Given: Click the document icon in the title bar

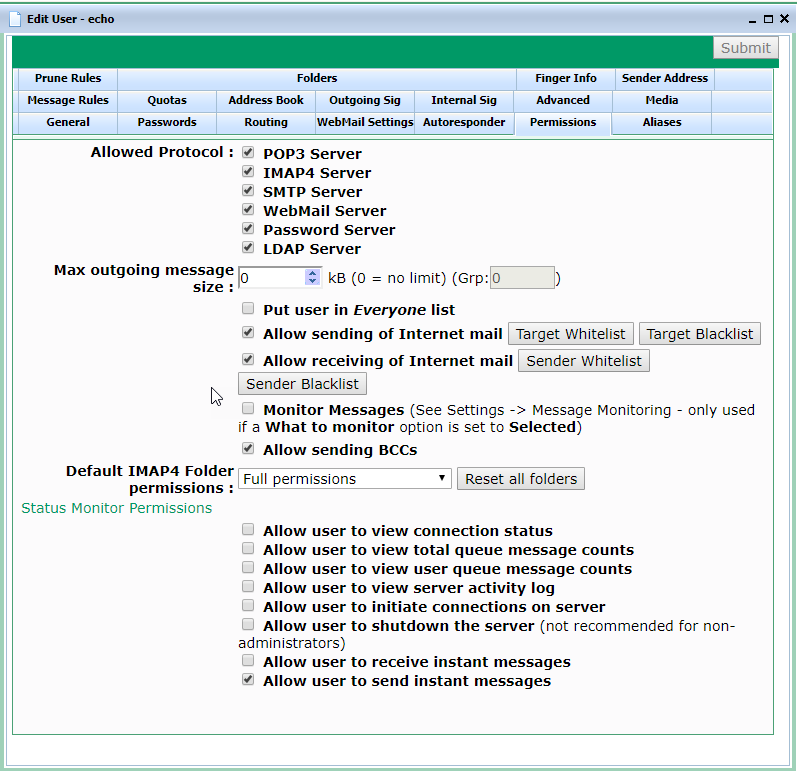Looking at the screenshot, I should (x=15, y=19).
